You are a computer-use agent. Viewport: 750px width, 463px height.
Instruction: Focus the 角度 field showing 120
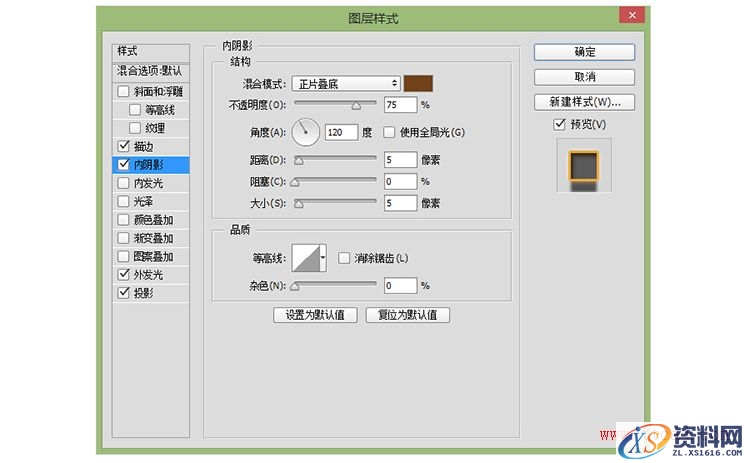click(x=341, y=132)
